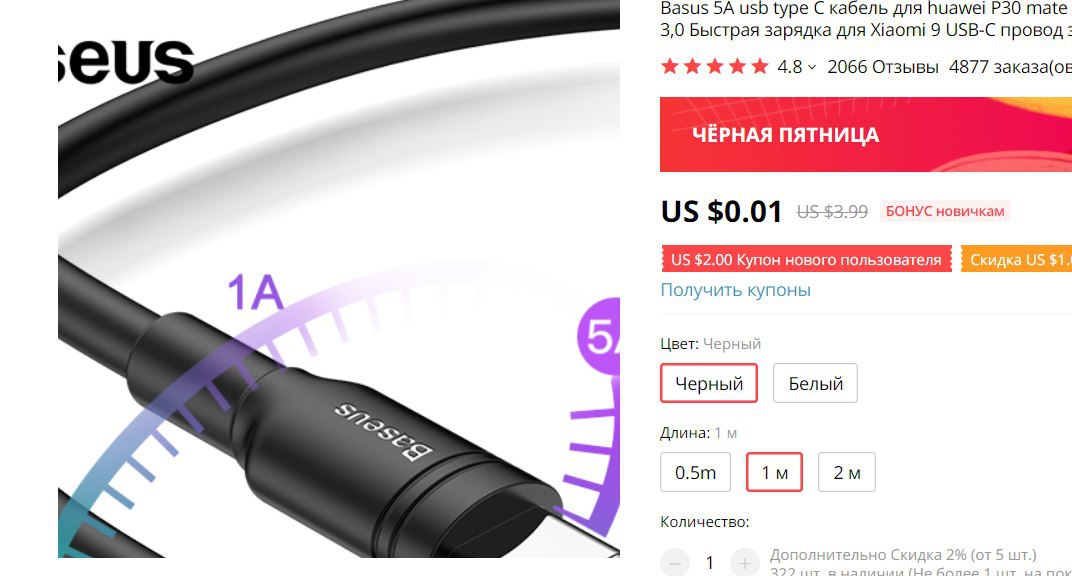Click the US $2.00 new user coupon
Image resolution: width=1072 pixels, height=576 pixels.
(x=806, y=260)
